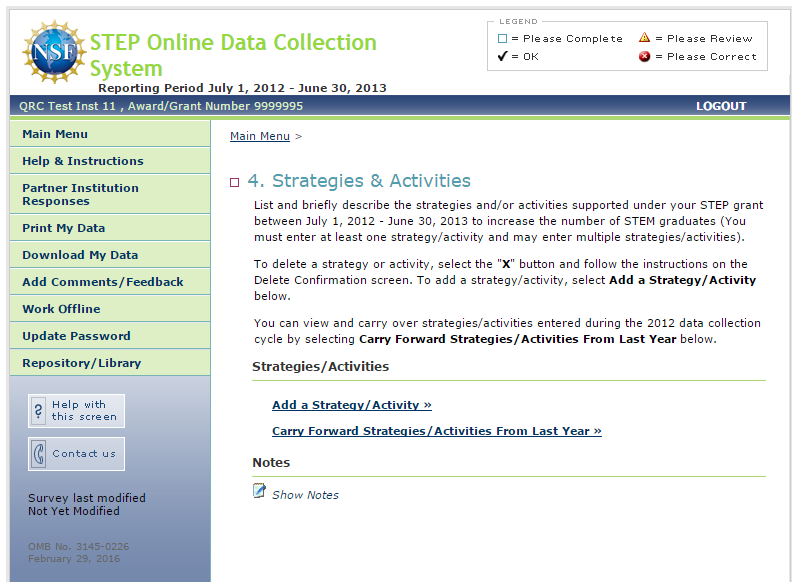
Task: Go to Partner Institution Responses
Action: [x=80, y=194]
